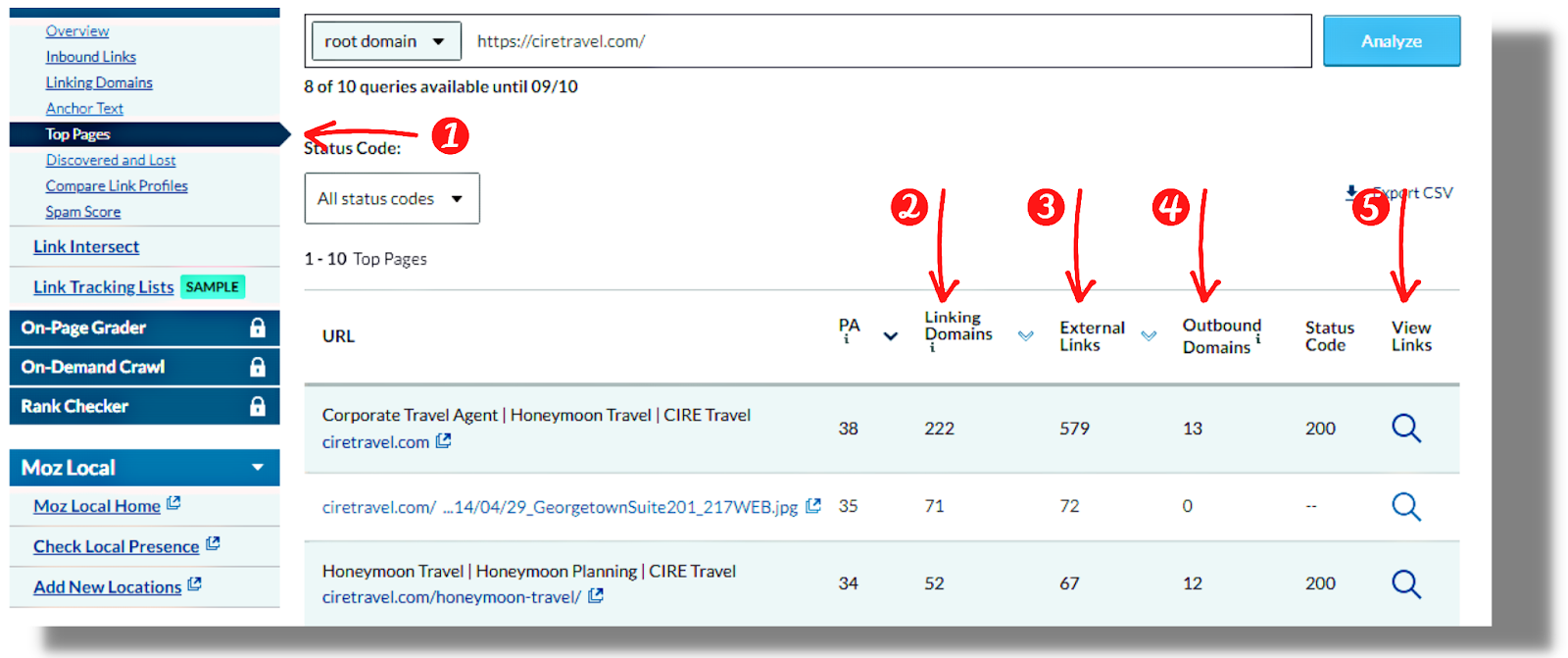1568x658 pixels.
Task: Click Export CSV
Action: (1399, 193)
